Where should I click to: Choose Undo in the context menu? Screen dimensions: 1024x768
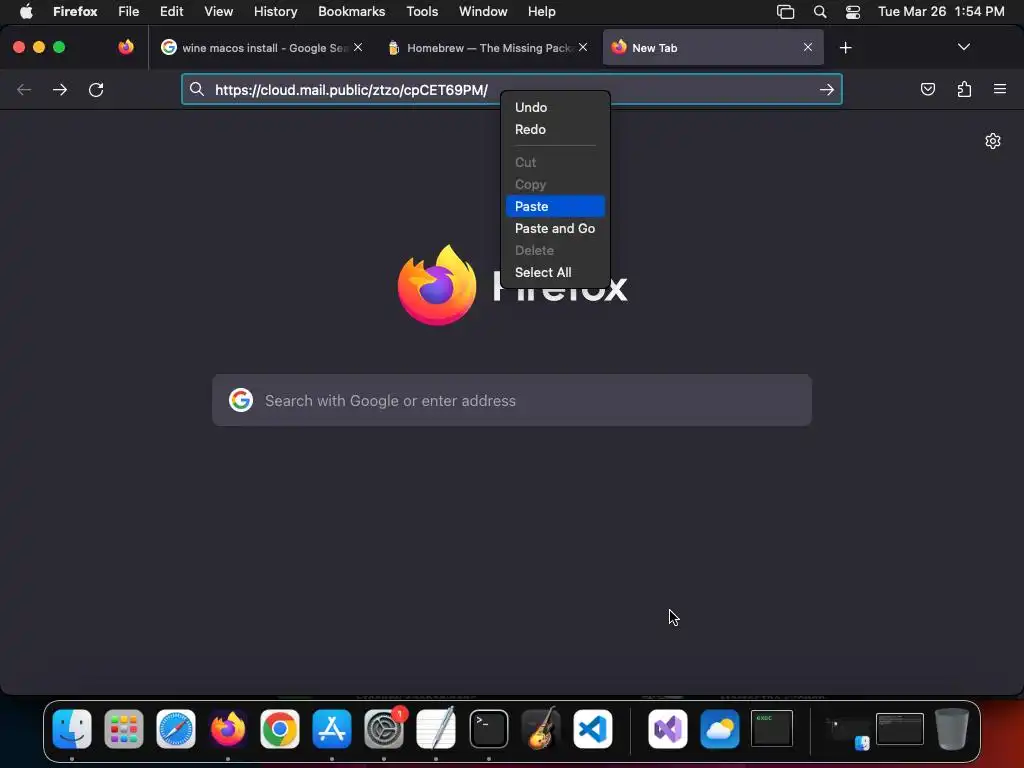(x=555, y=107)
